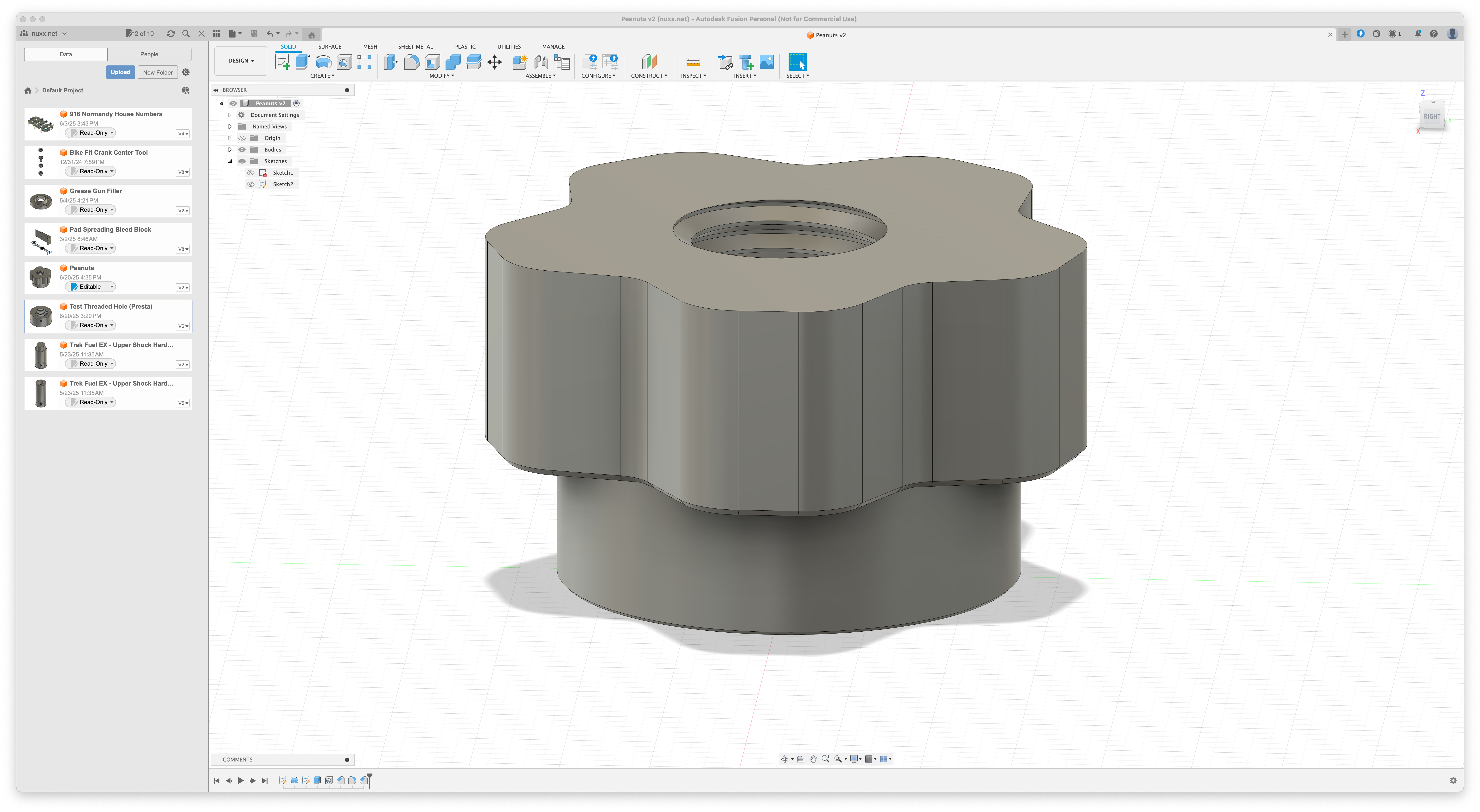
Task: Select the Grease Gun Filler thumbnail
Action: click(41, 201)
